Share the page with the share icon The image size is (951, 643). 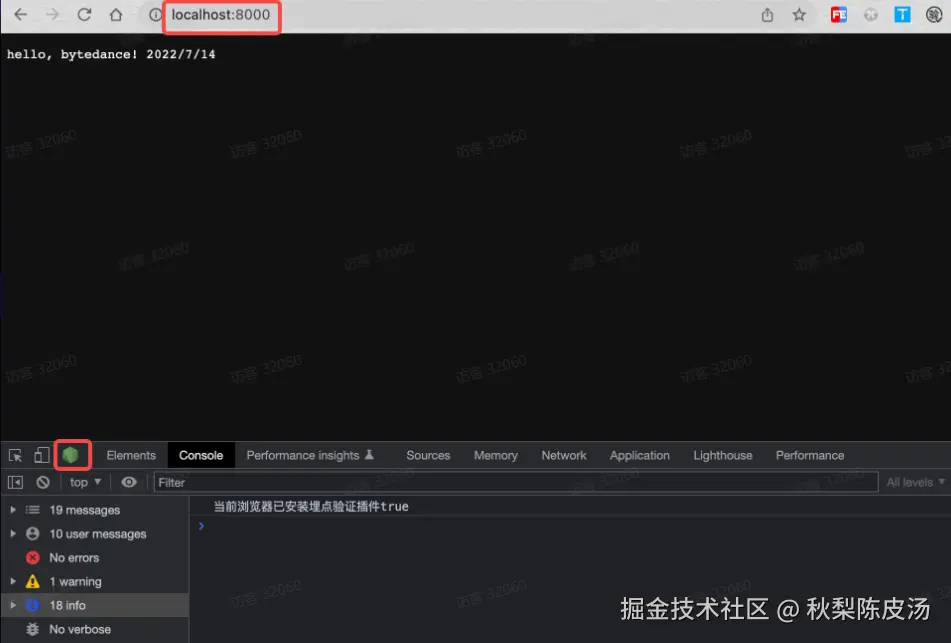(x=767, y=15)
